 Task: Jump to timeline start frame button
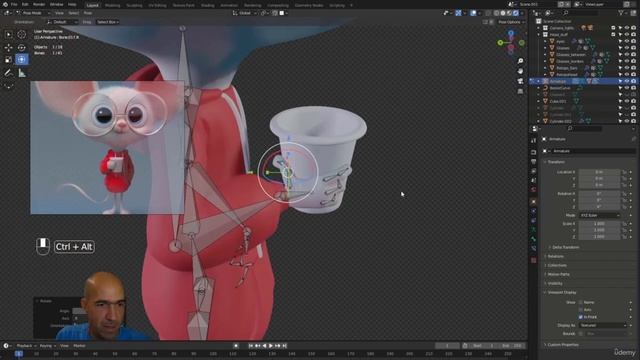pyautogui.click(x=251, y=346)
